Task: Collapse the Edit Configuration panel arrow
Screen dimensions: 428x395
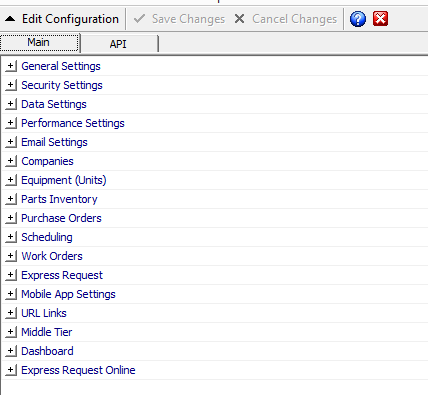Action: coord(10,19)
